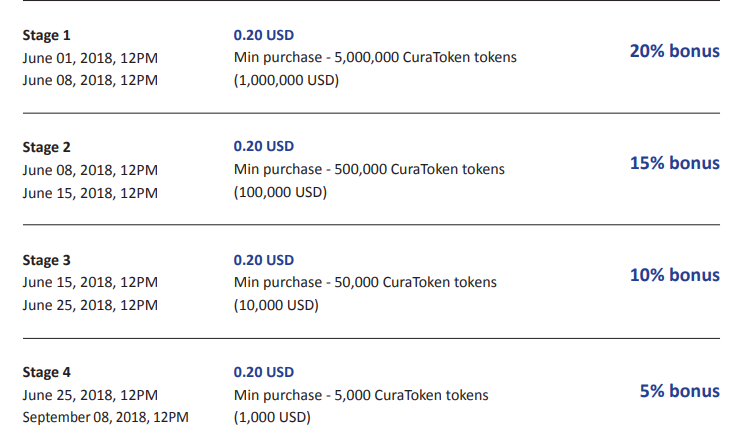Select the 15% bonus label
The image size is (746, 443).
pos(675,163)
